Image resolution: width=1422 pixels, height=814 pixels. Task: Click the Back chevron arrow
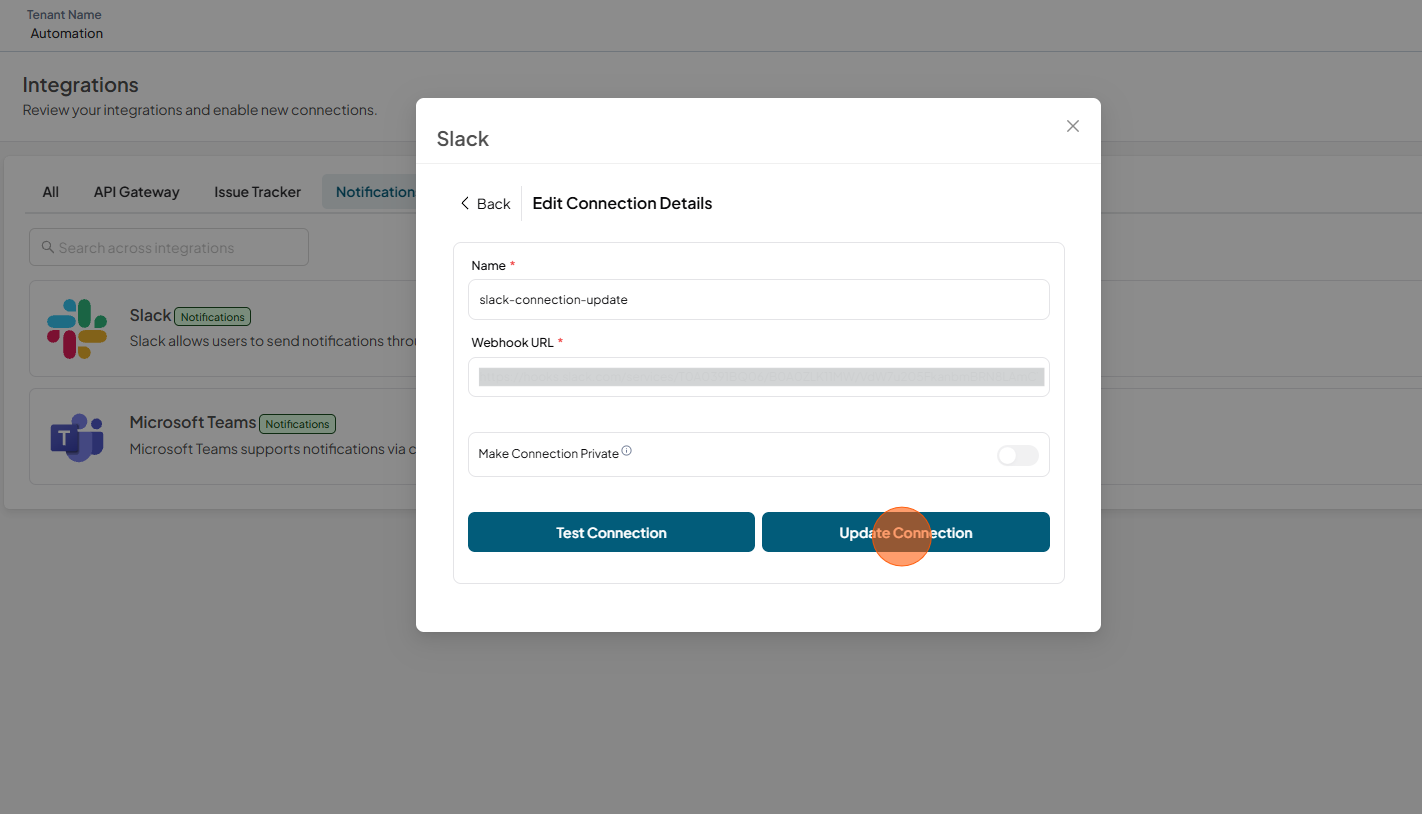pyautogui.click(x=464, y=203)
